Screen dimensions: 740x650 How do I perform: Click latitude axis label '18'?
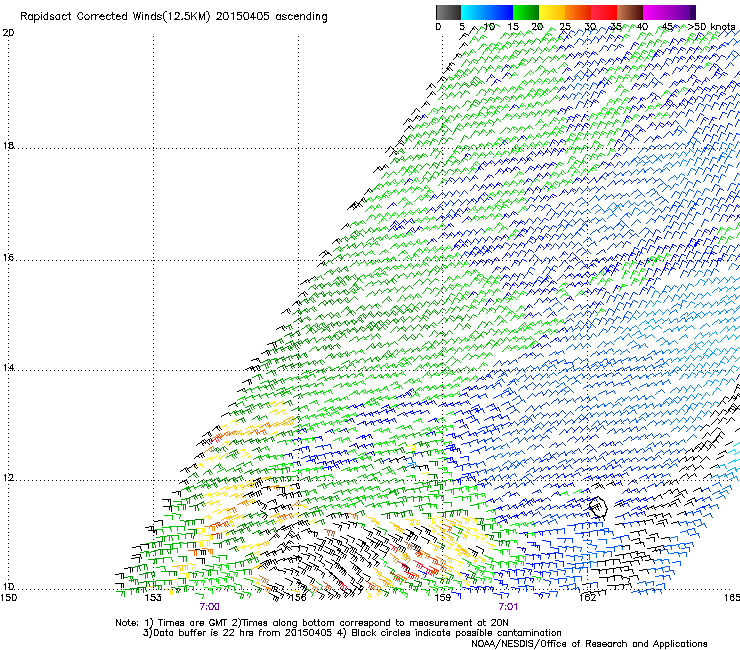(x=8, y=145)
